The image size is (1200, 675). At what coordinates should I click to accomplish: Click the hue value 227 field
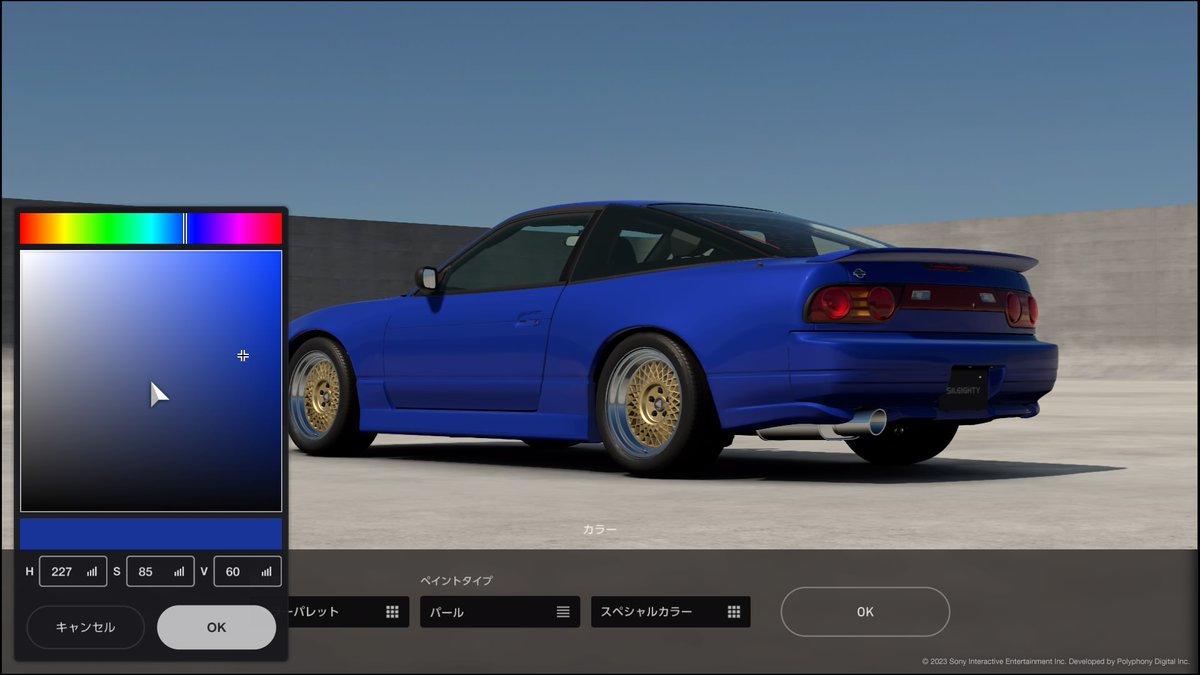(x=73, y=572)
